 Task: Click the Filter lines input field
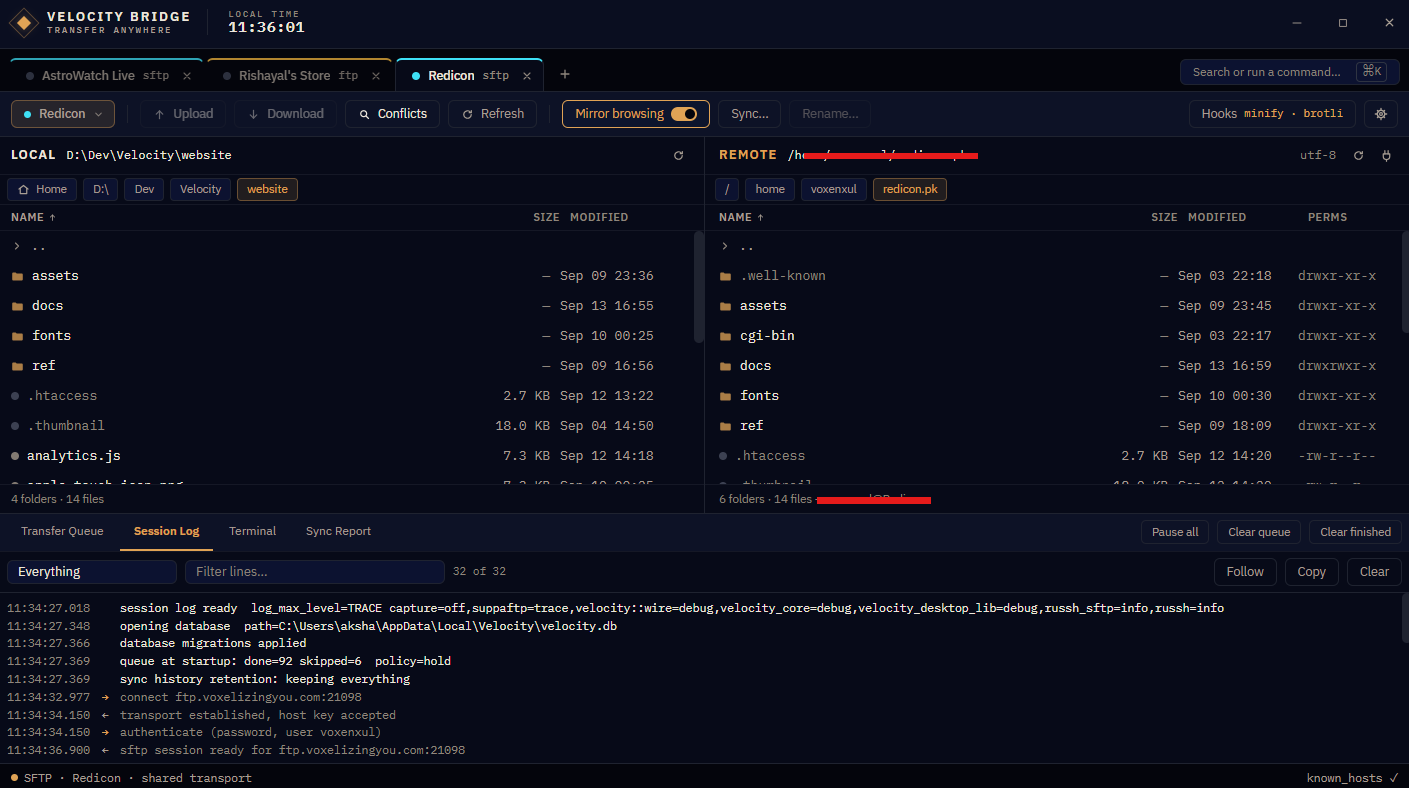click(x=314, y=572)
